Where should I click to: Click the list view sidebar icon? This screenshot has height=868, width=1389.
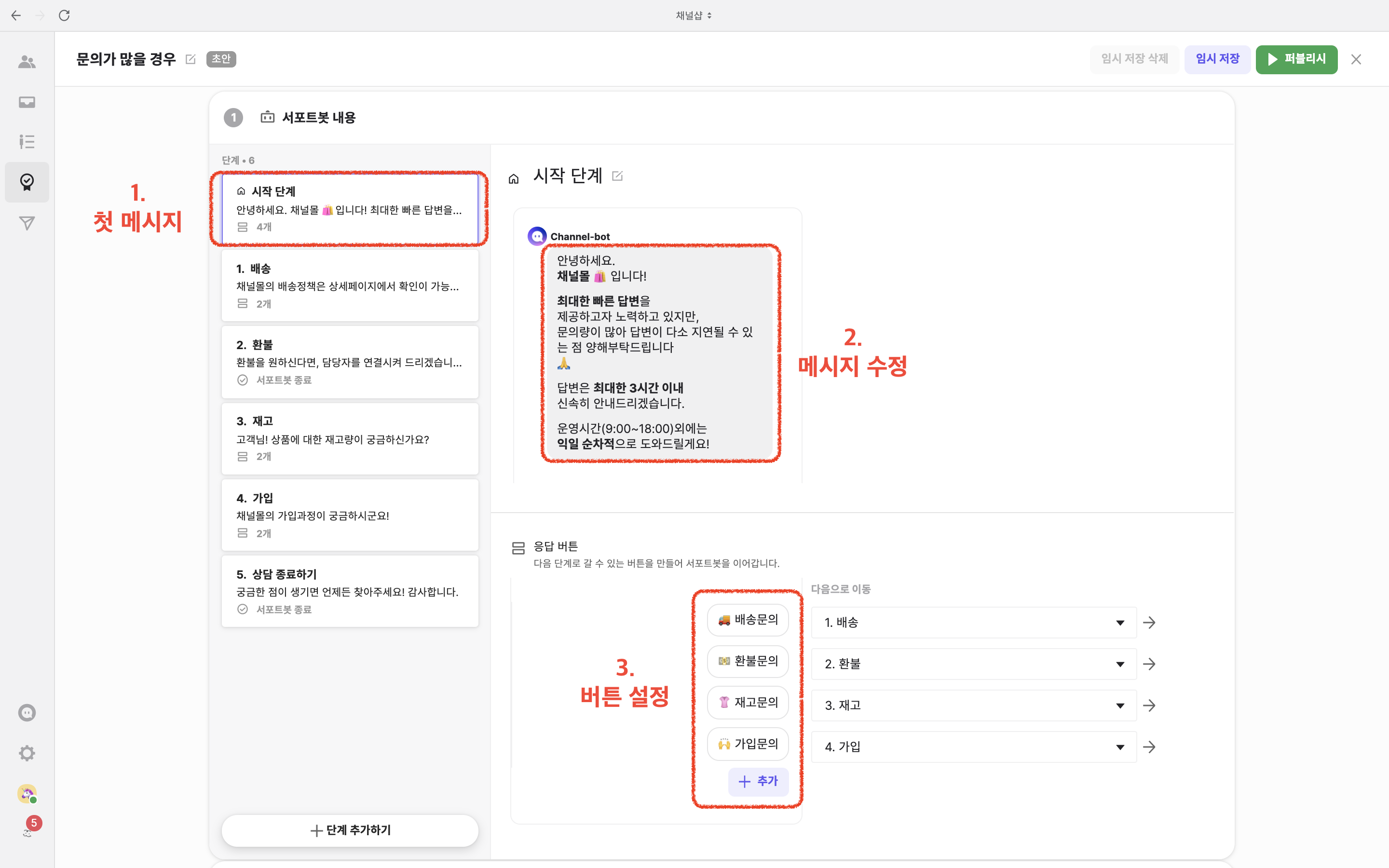coord(27,141)
